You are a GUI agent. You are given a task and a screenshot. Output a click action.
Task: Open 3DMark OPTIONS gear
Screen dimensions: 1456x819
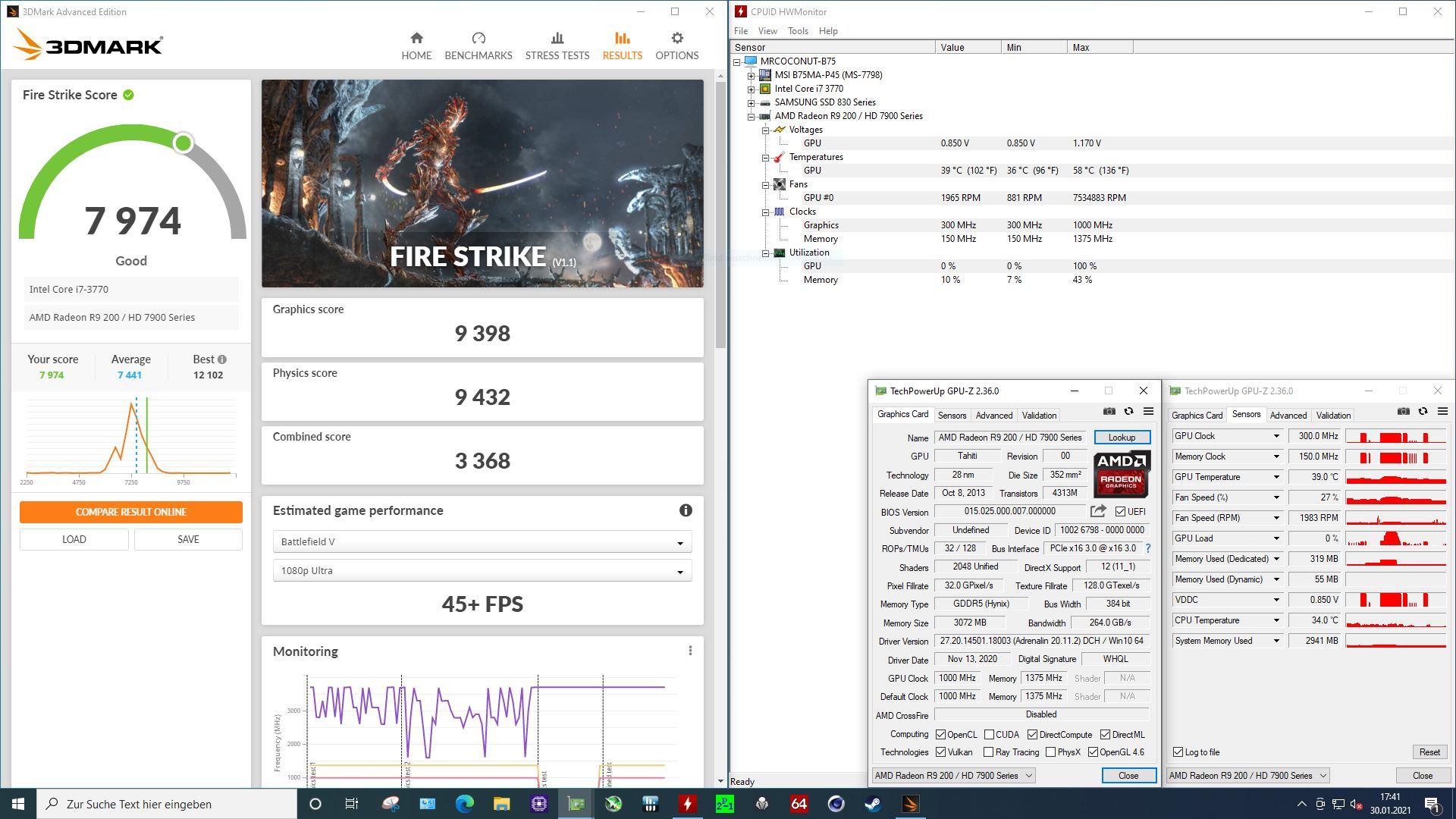(x=677, y=45)
